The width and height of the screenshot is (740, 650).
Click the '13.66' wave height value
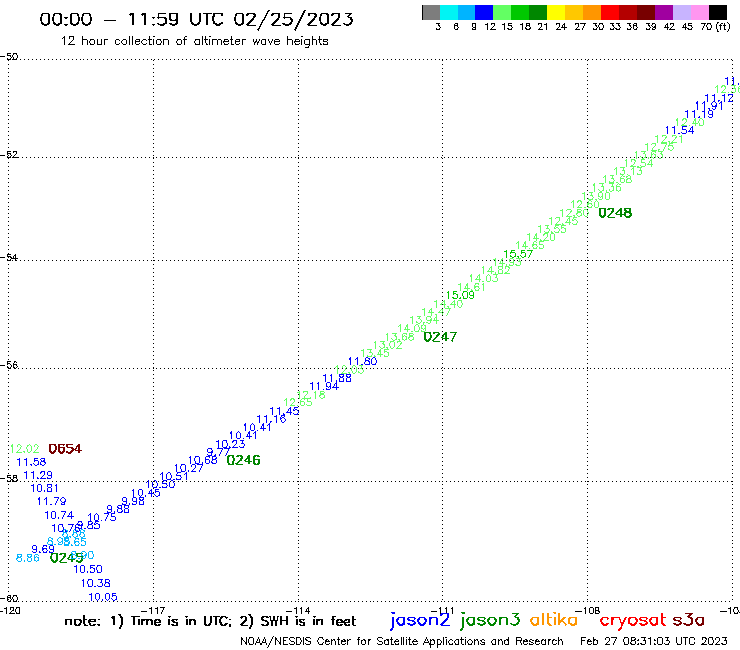tap(400, 337)
